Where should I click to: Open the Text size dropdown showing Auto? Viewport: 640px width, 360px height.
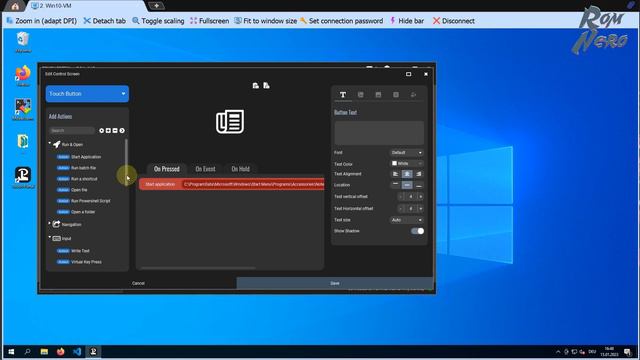pyautogui.click(x=407, y=220)
